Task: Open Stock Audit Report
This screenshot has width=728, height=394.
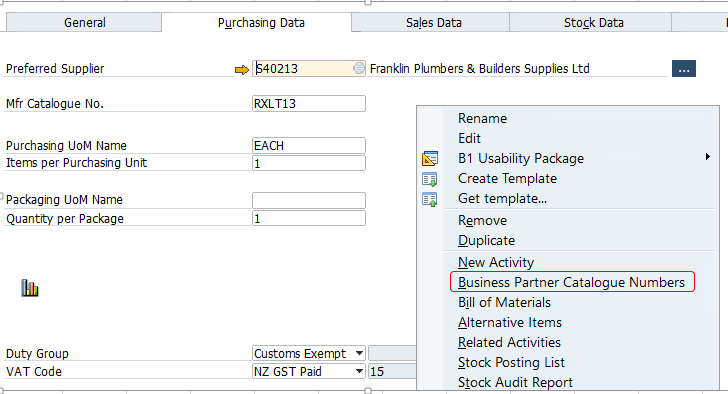Action: tap(515, 382)
